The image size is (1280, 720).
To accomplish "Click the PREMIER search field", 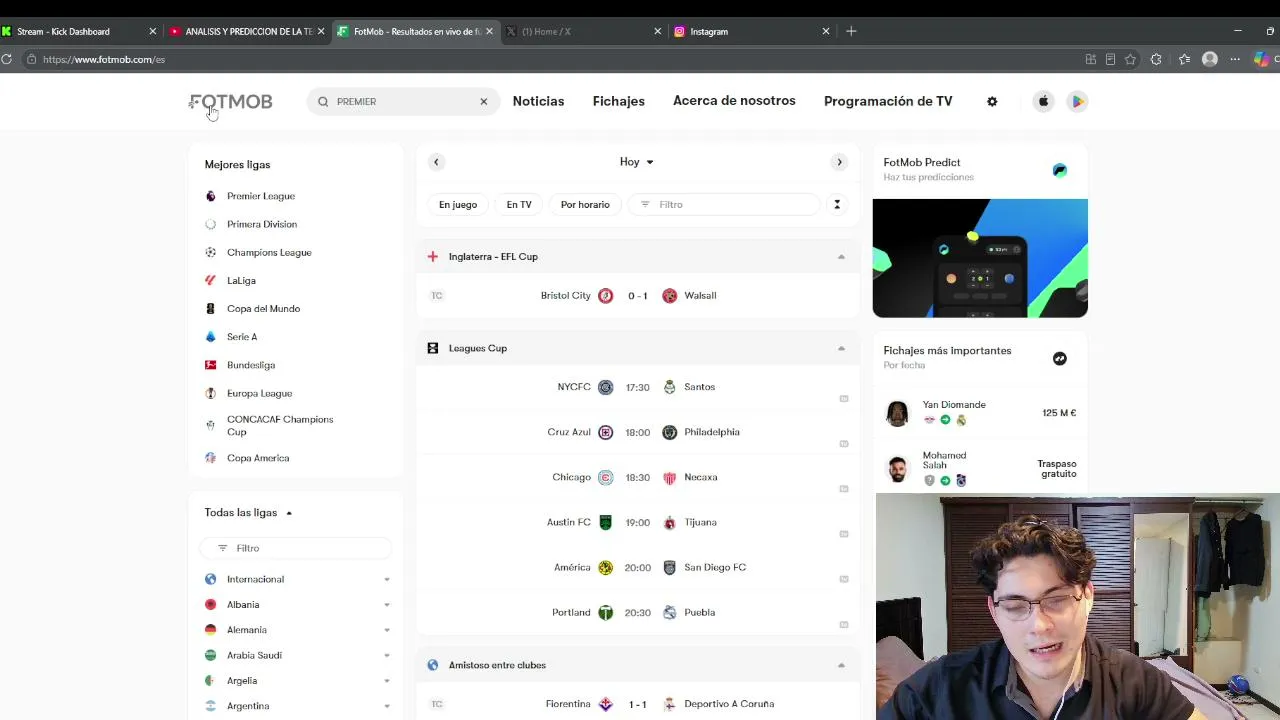I will (x=403, y=101).
